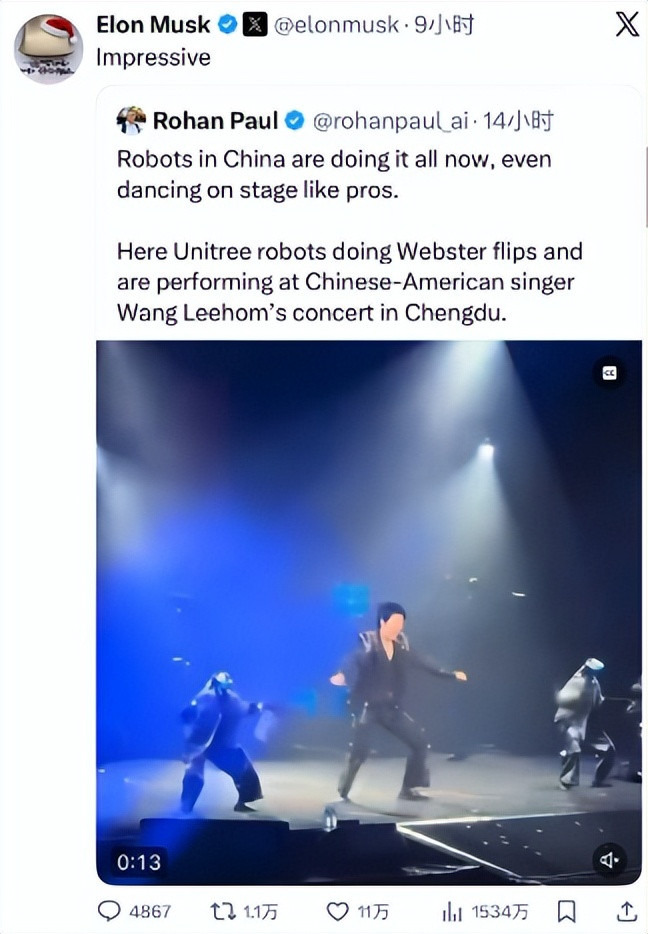
Task: Play the concert robot video
Action: (x=369, y=612)
